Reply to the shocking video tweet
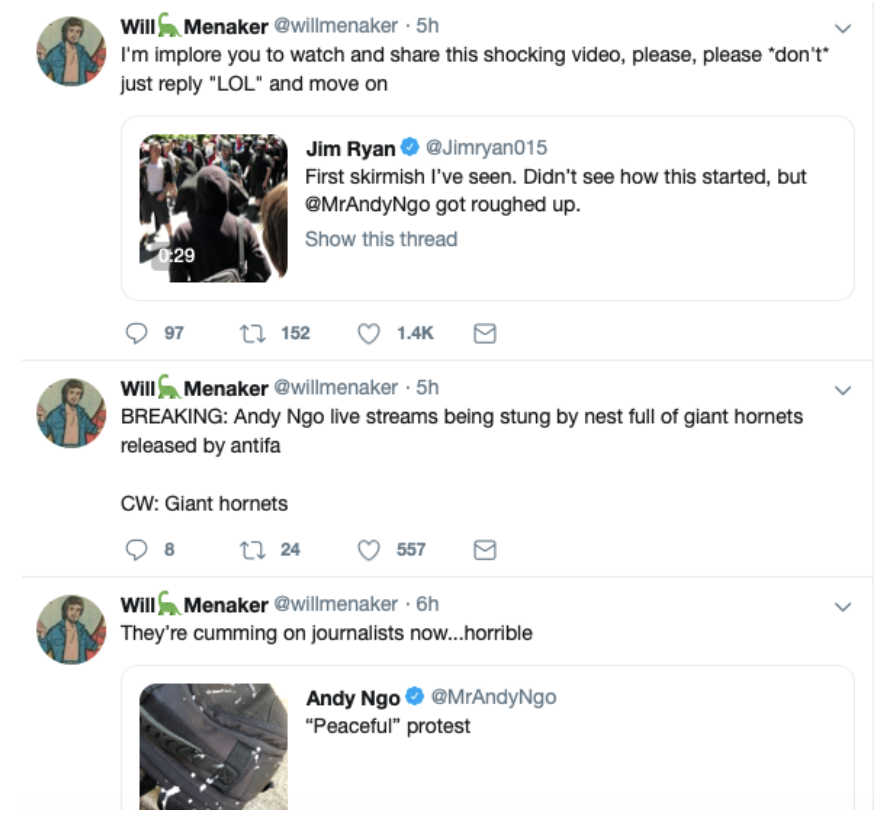This screenshot has width=896, height=828. point(137,333)
